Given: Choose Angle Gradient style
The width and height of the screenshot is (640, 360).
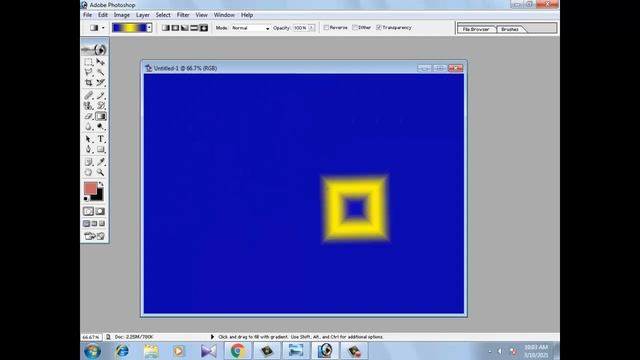Looking at the screenshot, I should pyautogui.click(x=184, y=28).
